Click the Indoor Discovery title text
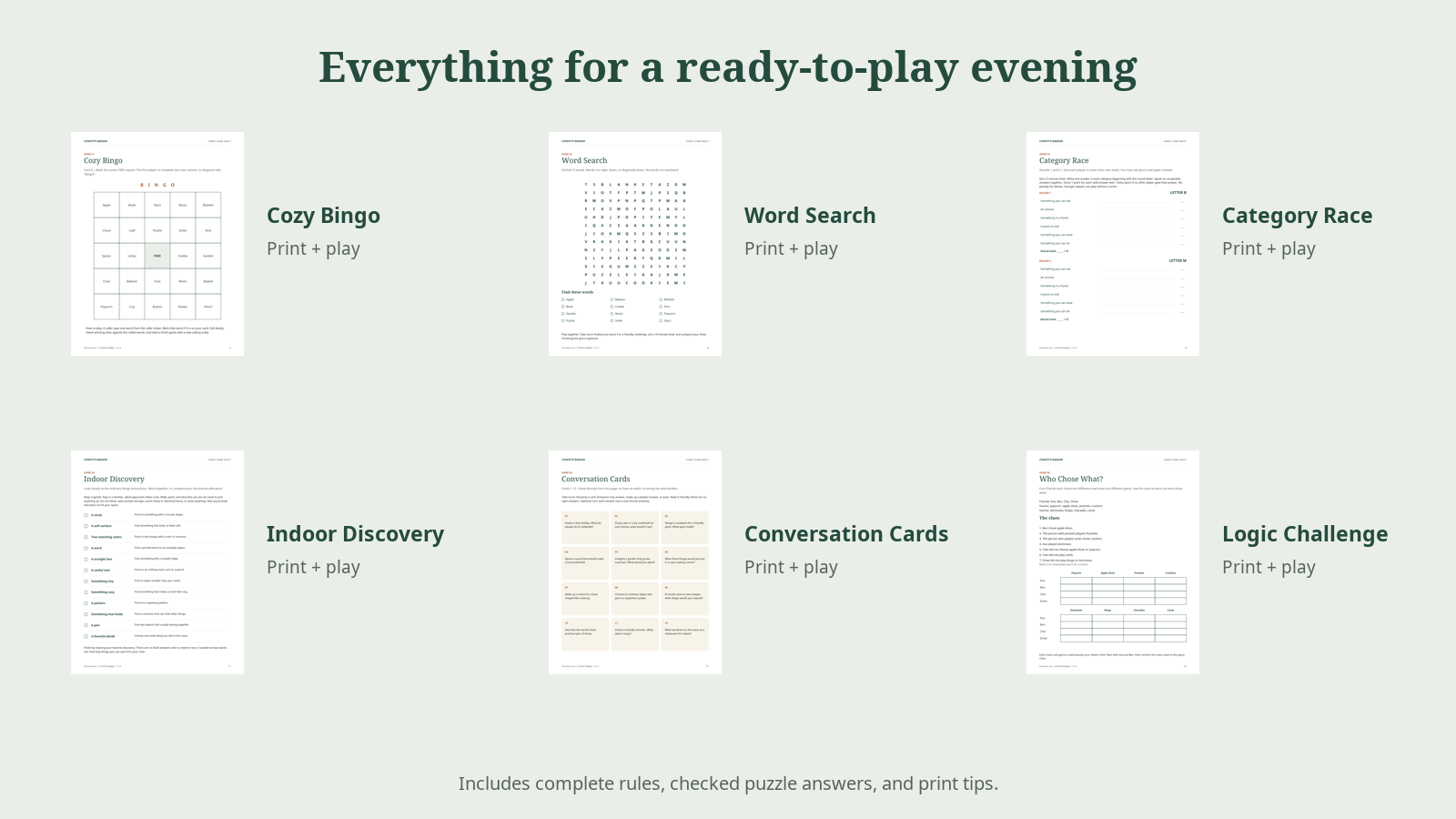The height and width of the screenshot is (819, 1456). [x=355, y=534]
